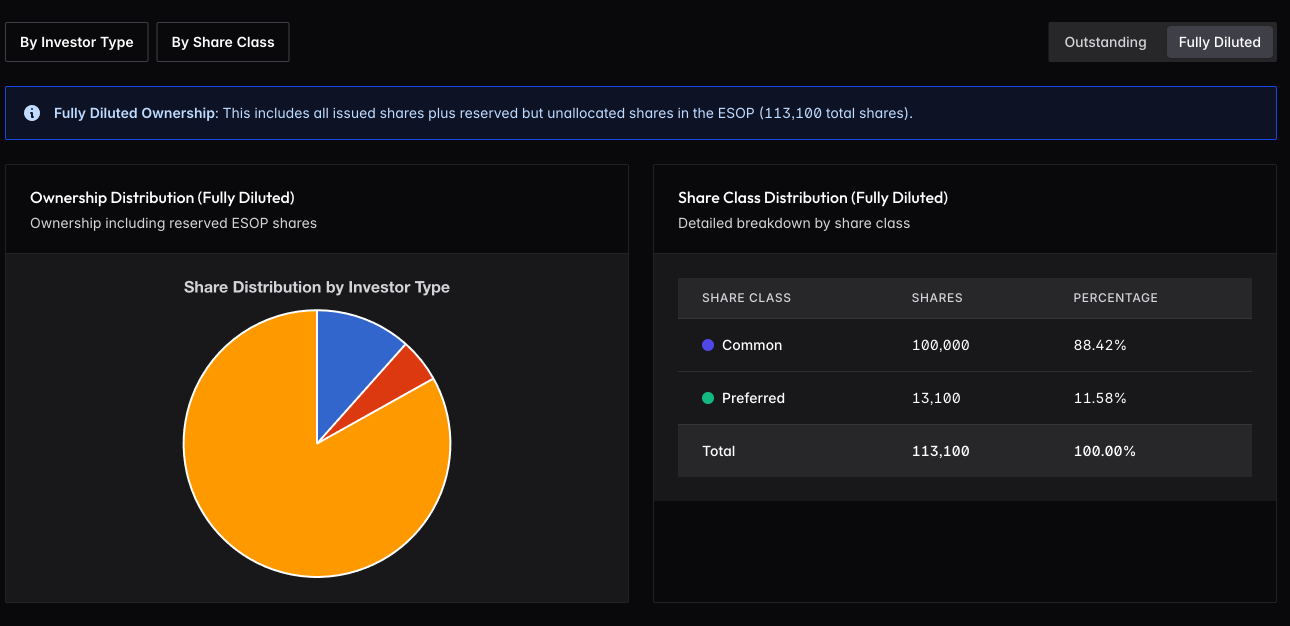Click the Share Class column header
Image resolution: width=1290 pixels, height=626 pixels.
746,298
